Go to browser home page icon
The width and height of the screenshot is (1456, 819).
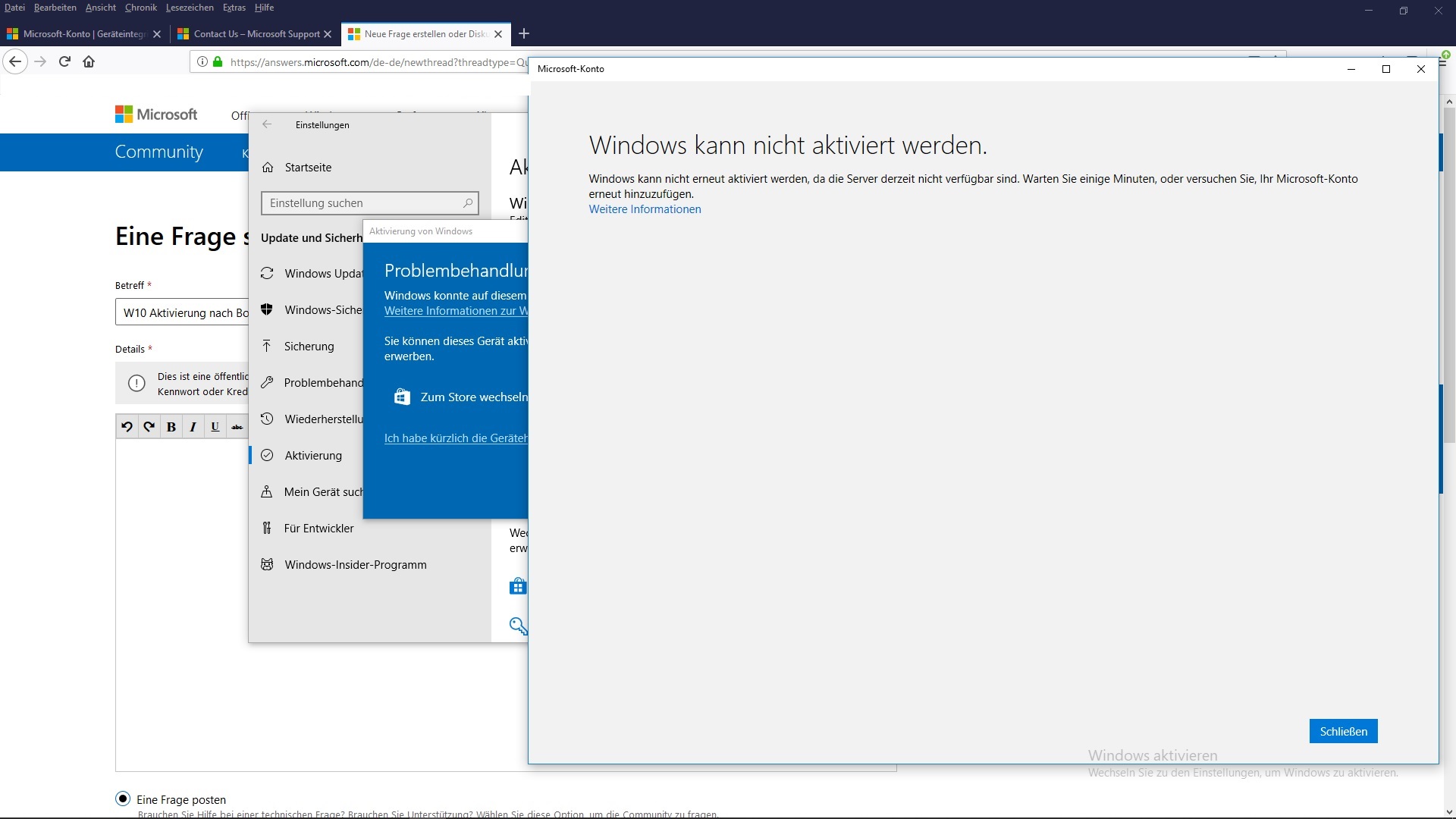(x=89, y=61)
